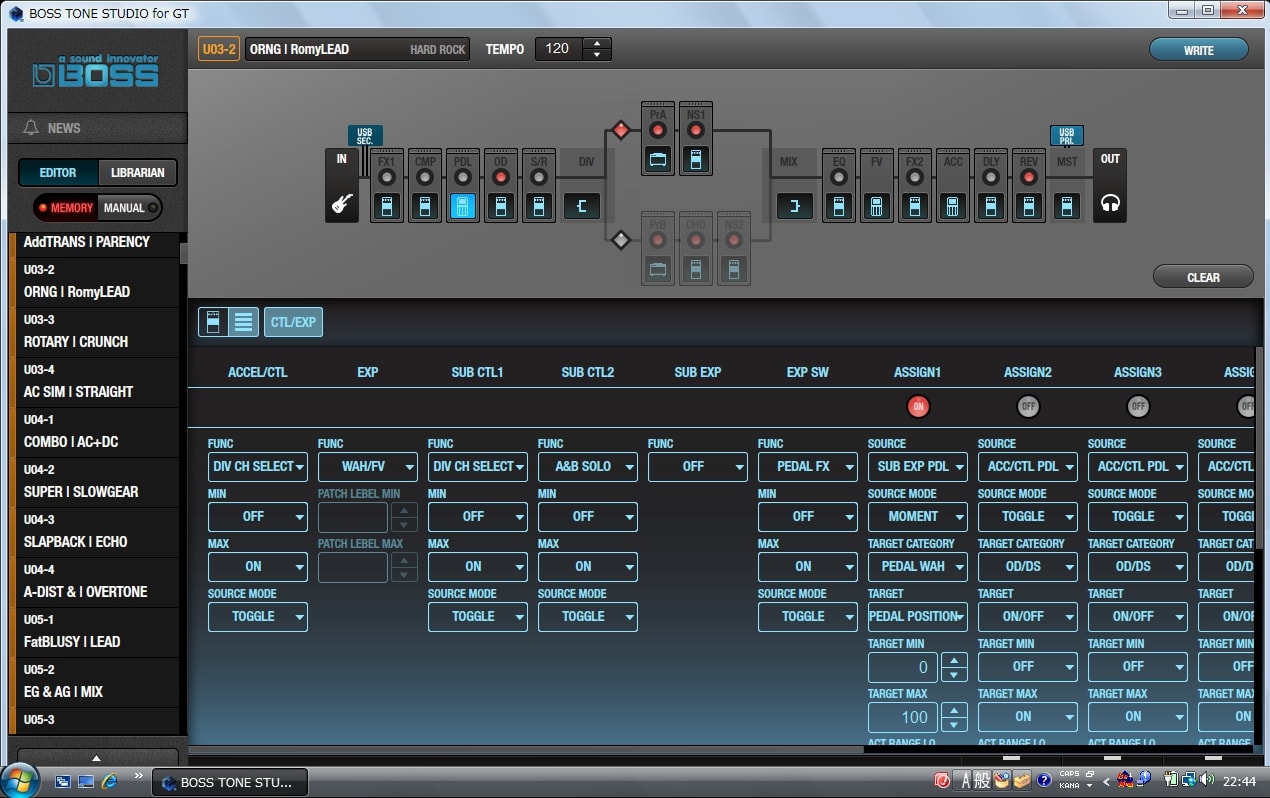The width and height of the screenshot is (1270, 798).
Task: Select the EQ pedal icon
Action: 838,207
